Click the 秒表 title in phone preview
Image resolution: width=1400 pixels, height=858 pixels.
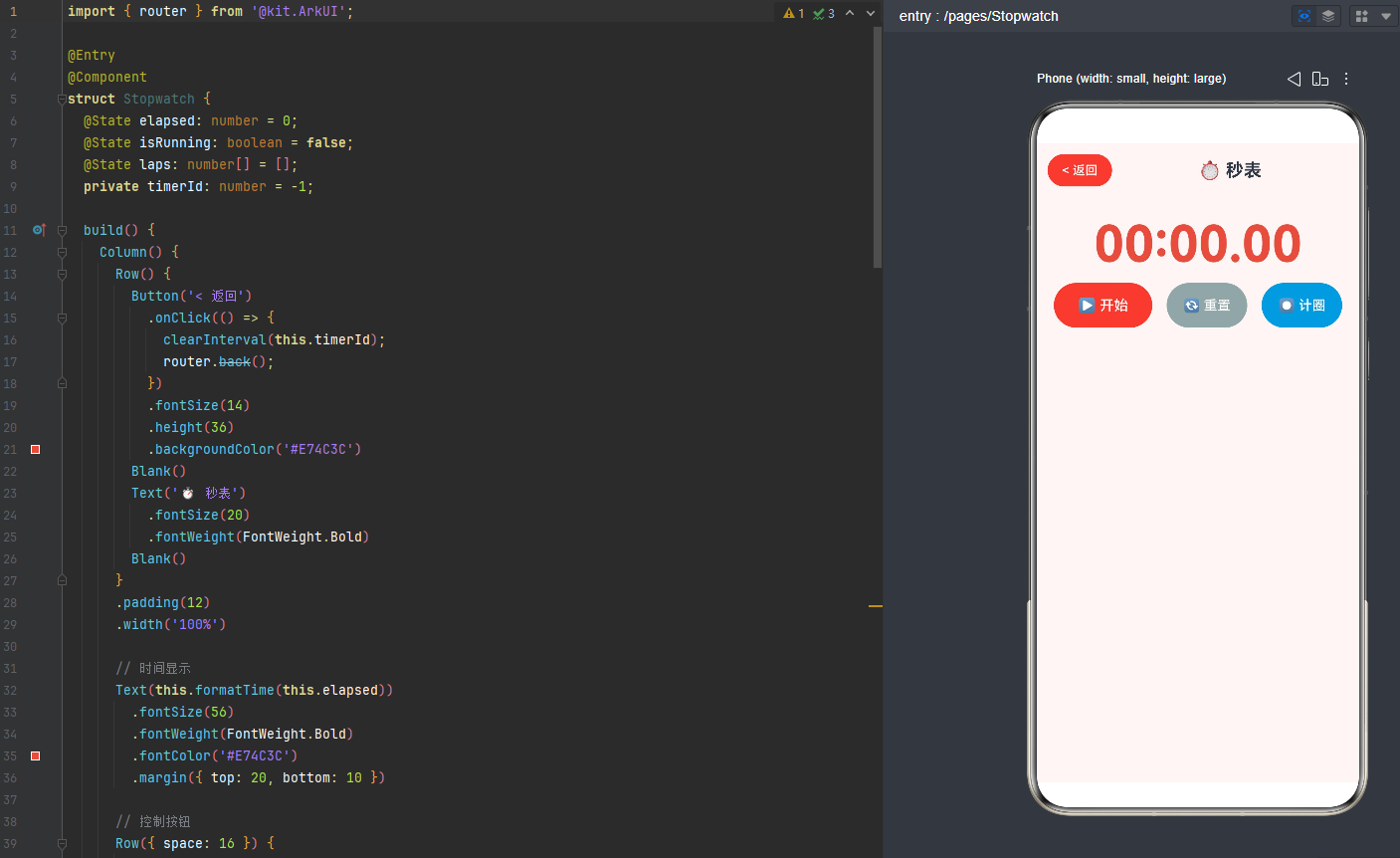(1244, 170)
